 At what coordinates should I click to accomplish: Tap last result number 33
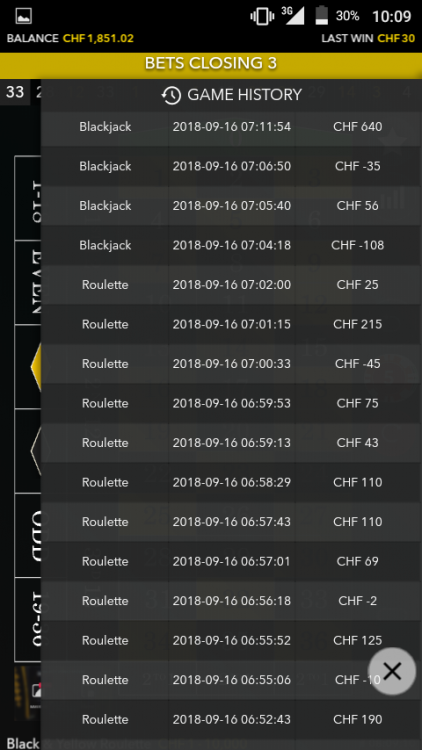coord(15,91)
